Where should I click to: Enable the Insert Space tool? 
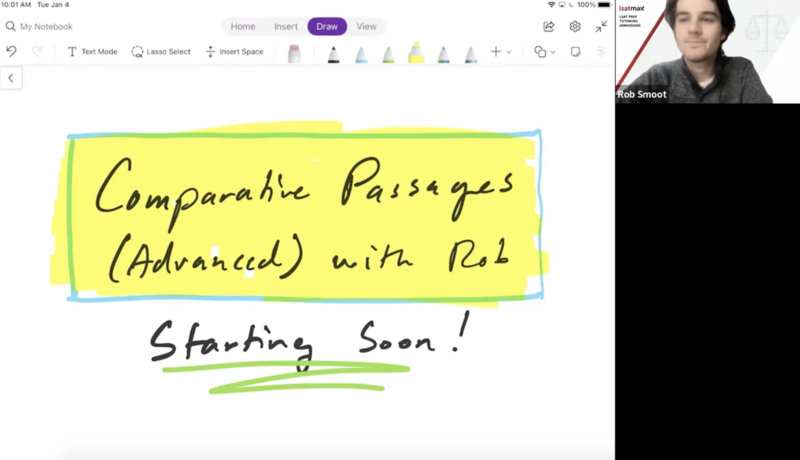234,52
